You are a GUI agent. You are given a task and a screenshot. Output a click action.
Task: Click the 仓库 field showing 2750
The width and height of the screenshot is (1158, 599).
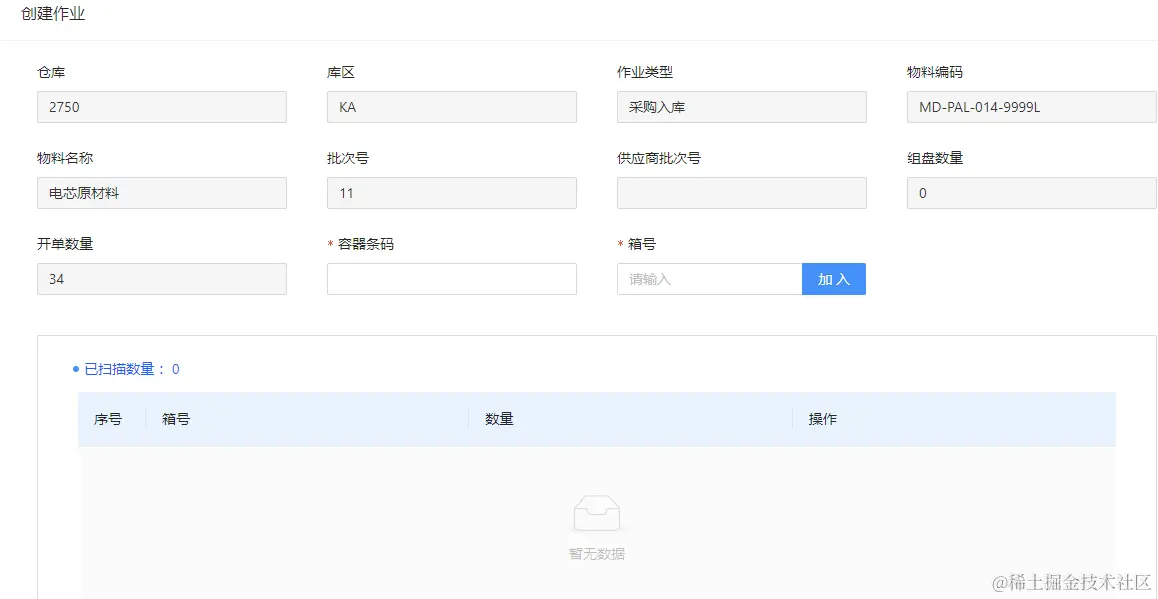pyautogui.click(x=162, y=107)
